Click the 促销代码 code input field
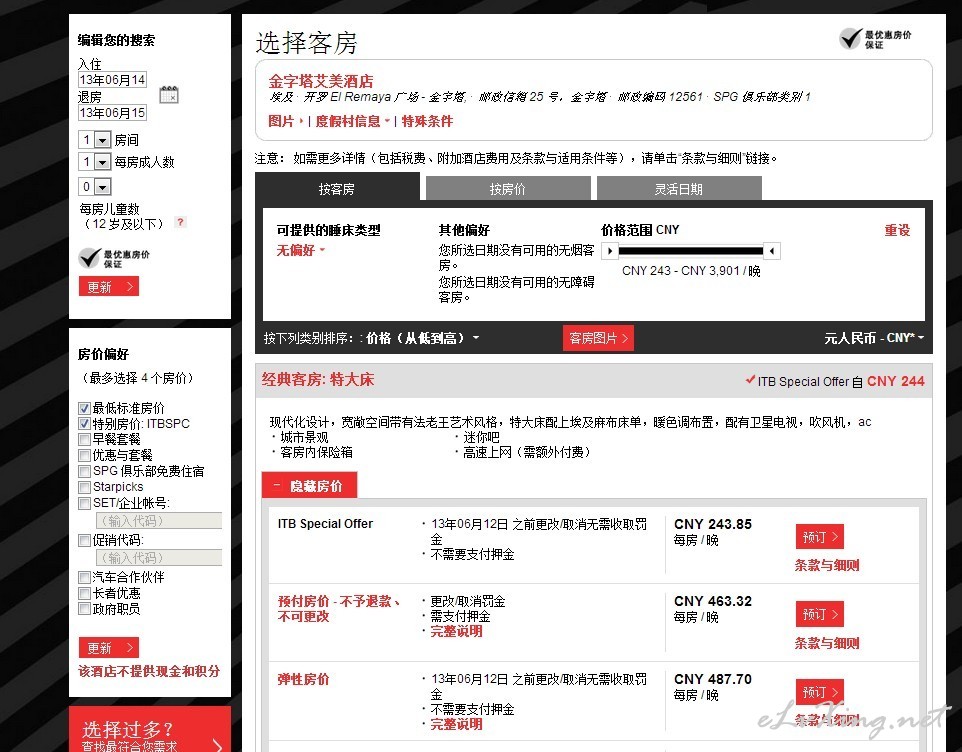 [159, 558]
